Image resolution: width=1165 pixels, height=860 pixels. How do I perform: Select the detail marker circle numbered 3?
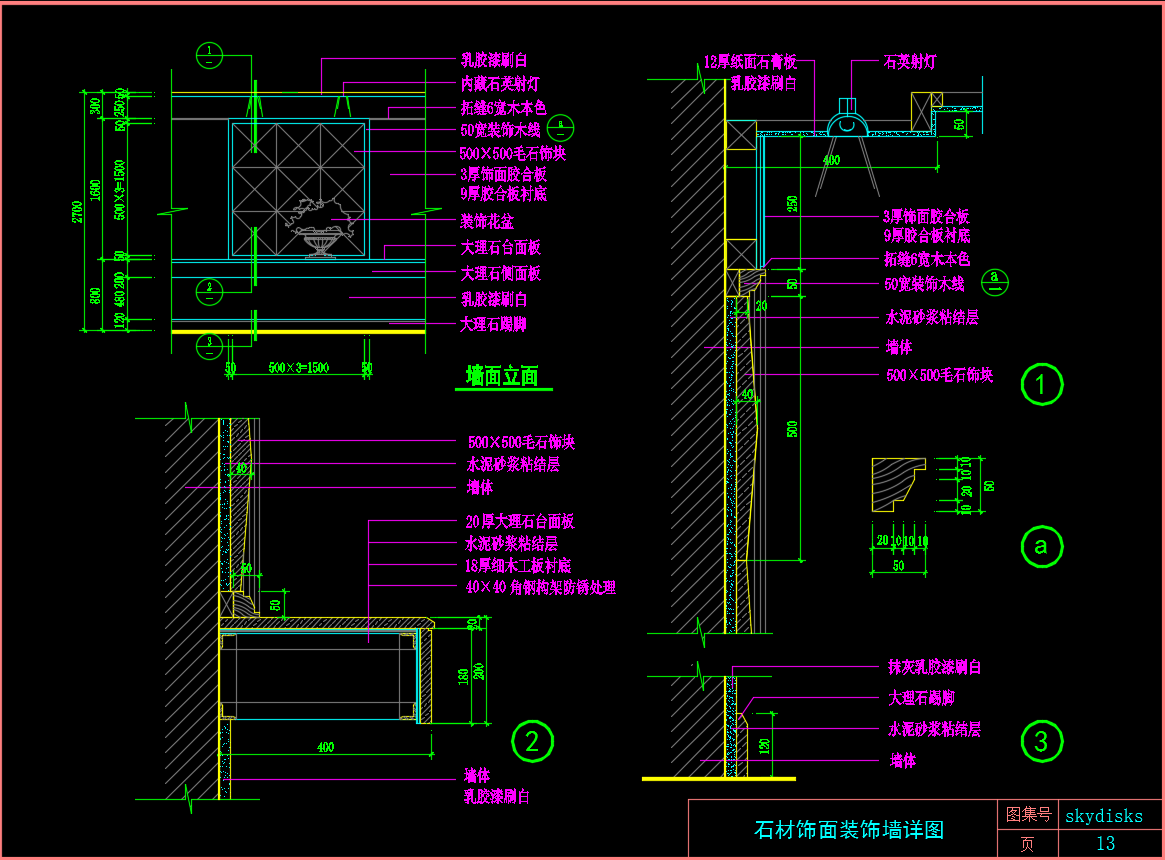point(1041,742)
